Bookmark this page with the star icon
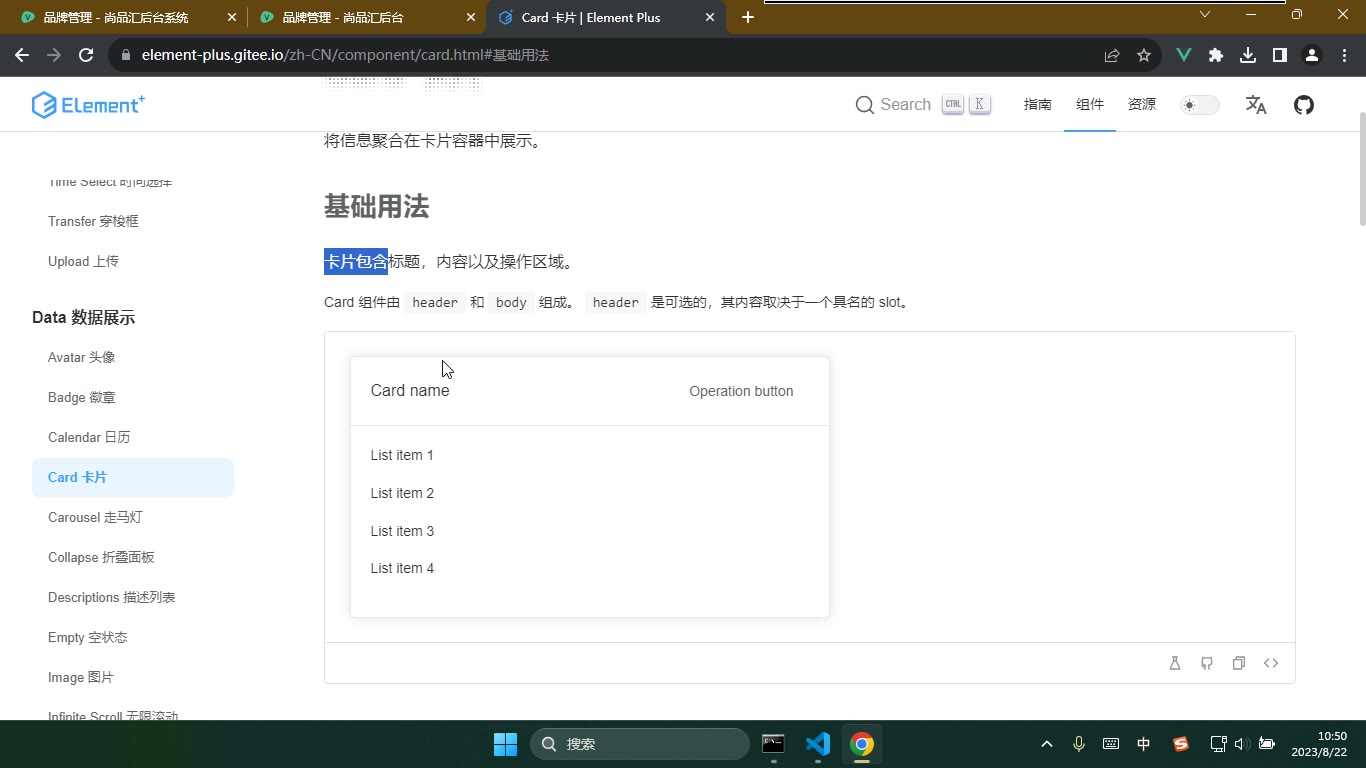Viewport: 1366px width, 768px height. pyautogui.click(x=1144, y=55)
